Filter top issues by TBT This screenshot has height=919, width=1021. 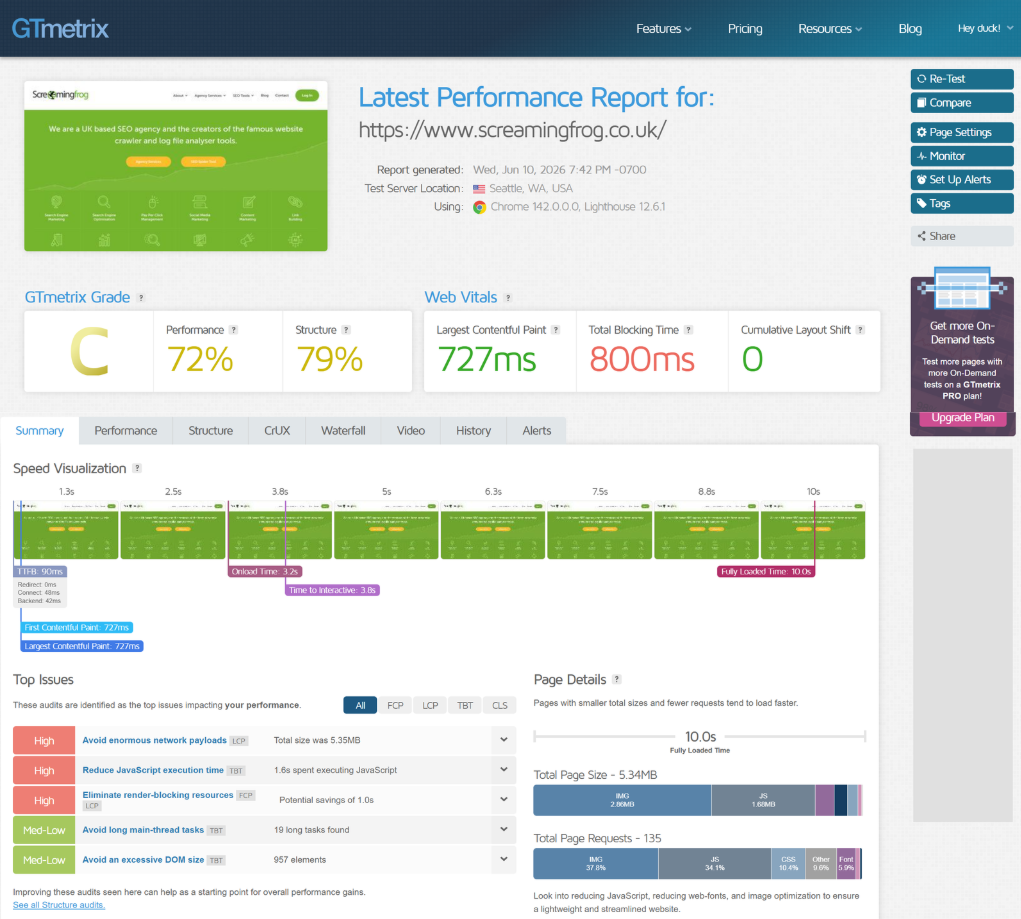point(465,705)
